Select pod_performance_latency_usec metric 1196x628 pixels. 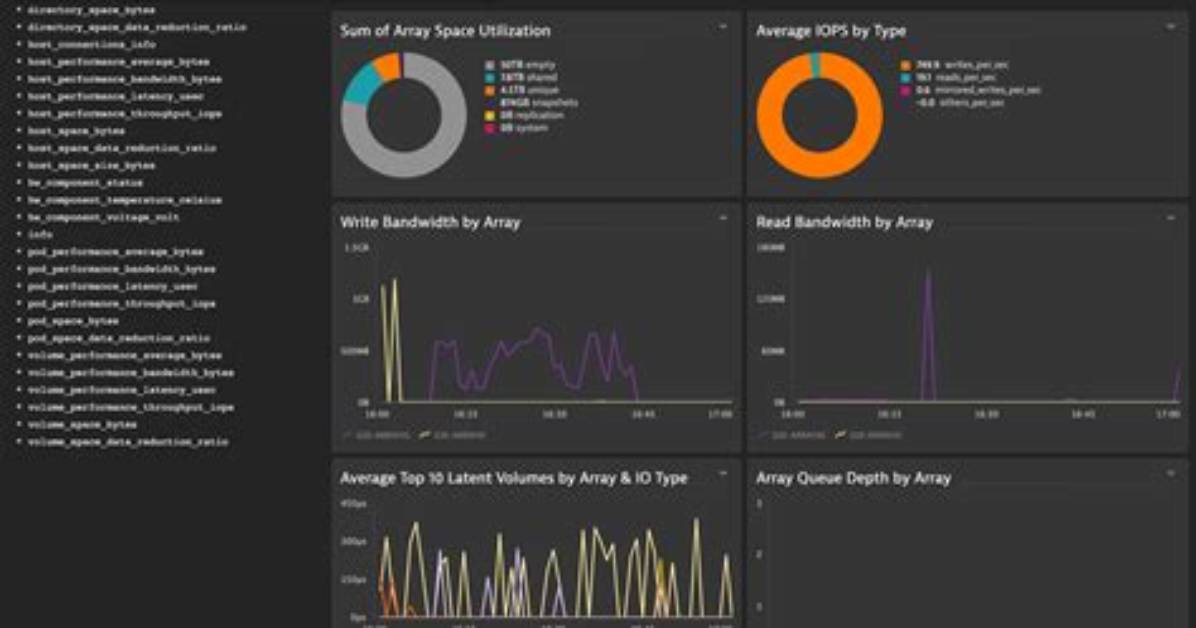112,287
